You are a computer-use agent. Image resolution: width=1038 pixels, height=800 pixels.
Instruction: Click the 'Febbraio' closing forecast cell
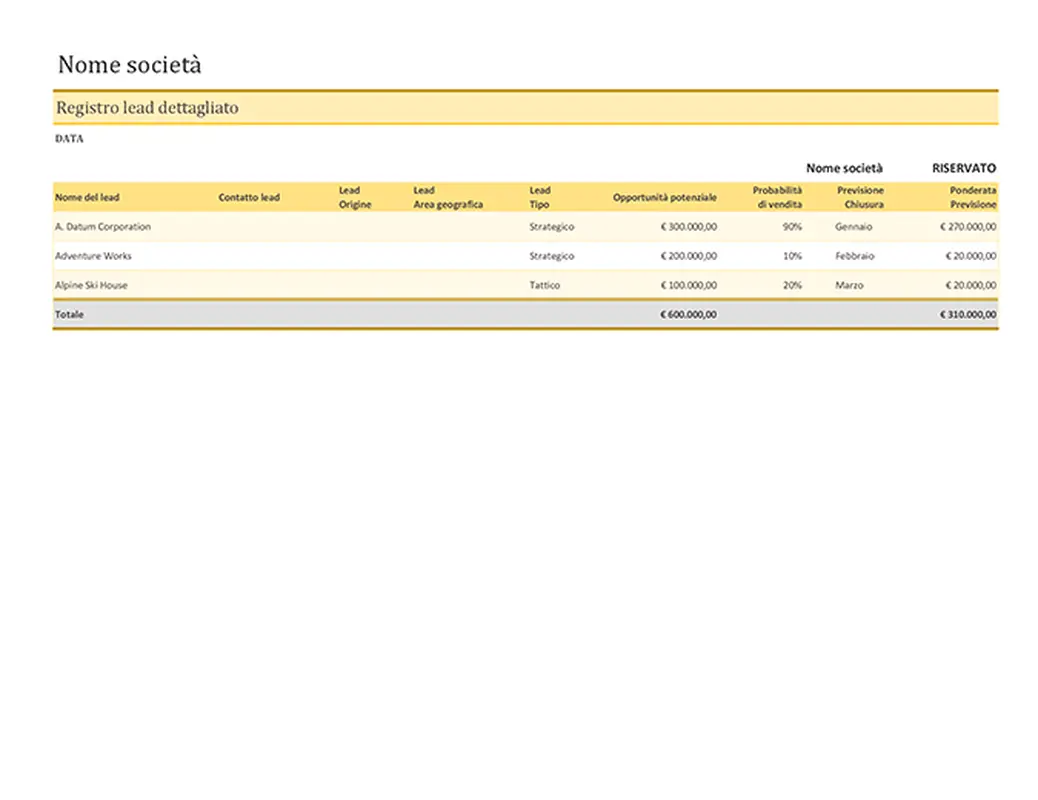(854, 256)
